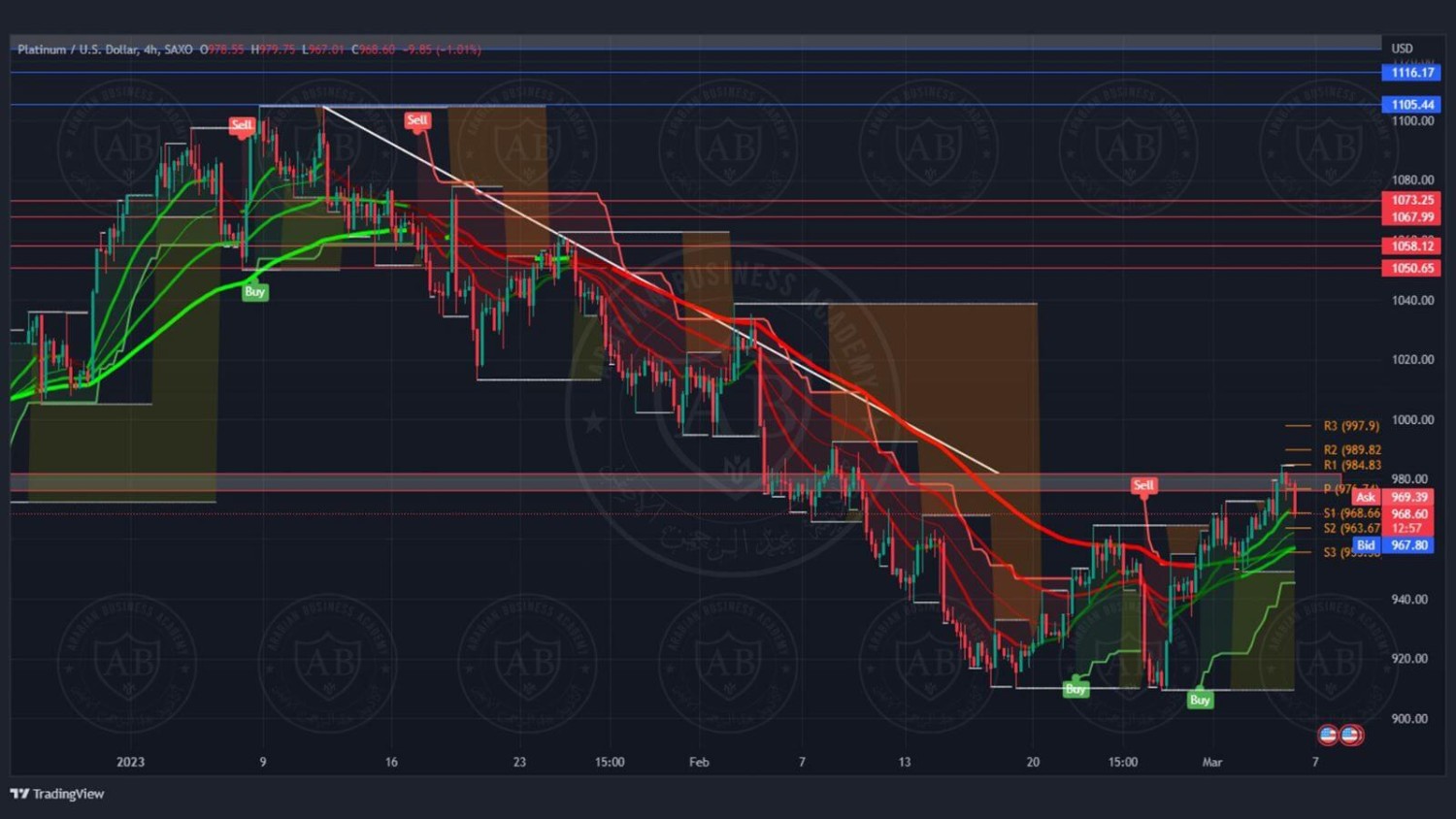Select the red 1050.65 price level label

(x=1411, y=268)
